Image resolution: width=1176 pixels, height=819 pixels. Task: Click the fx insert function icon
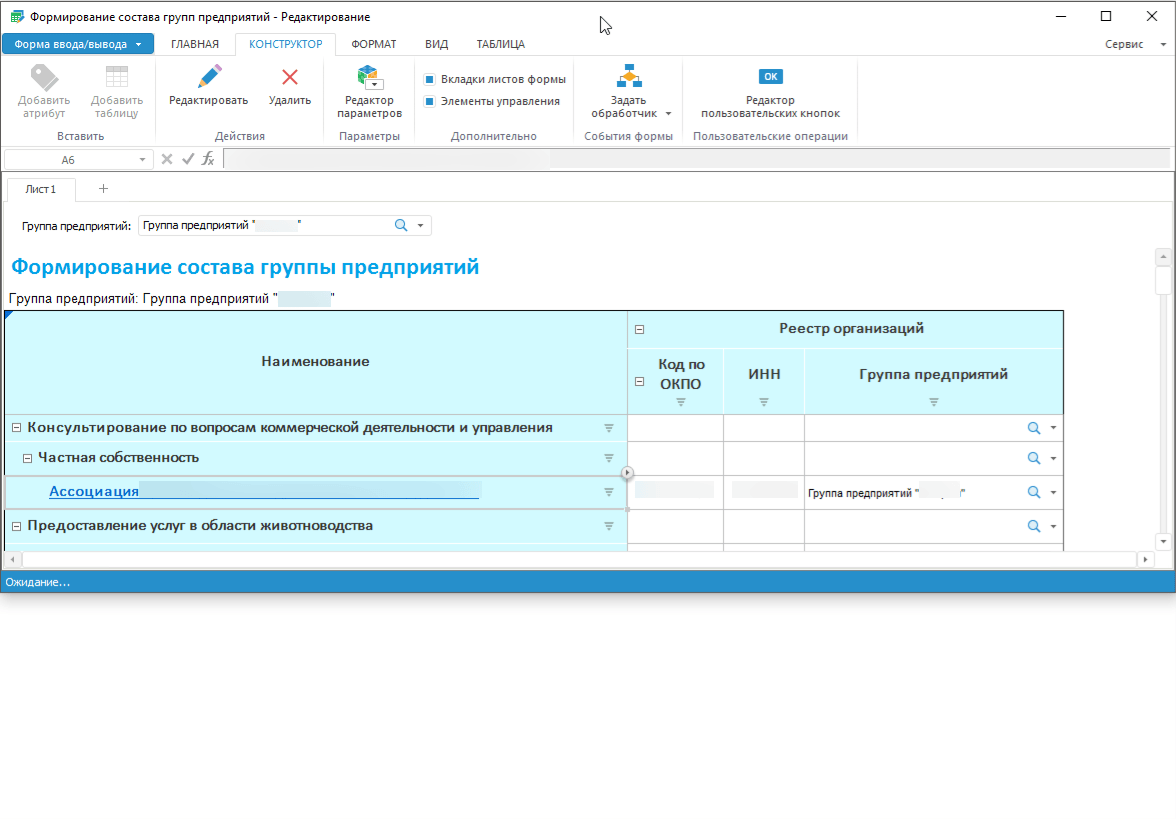pyautogui.click(x=208, y=159)
